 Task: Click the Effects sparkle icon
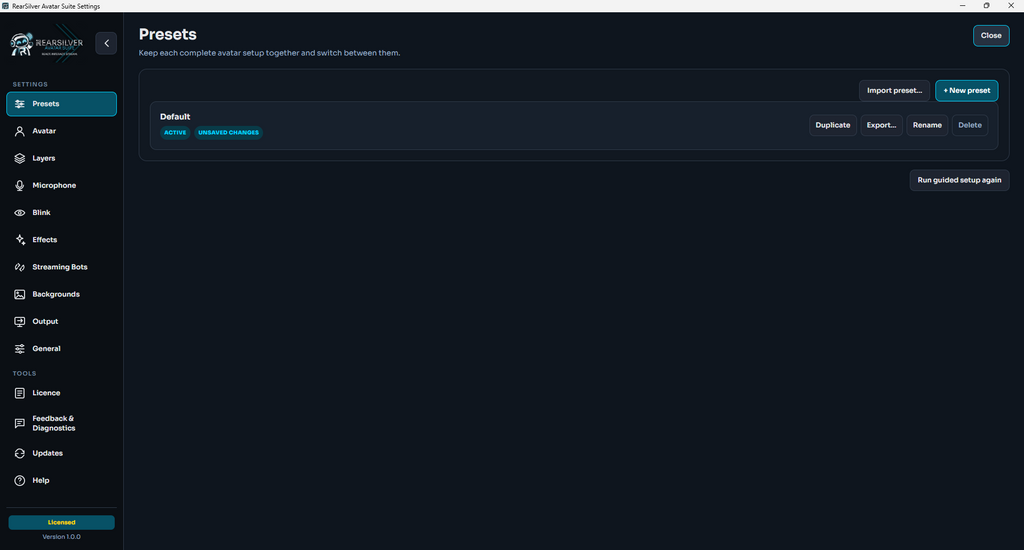click(20, 240)
